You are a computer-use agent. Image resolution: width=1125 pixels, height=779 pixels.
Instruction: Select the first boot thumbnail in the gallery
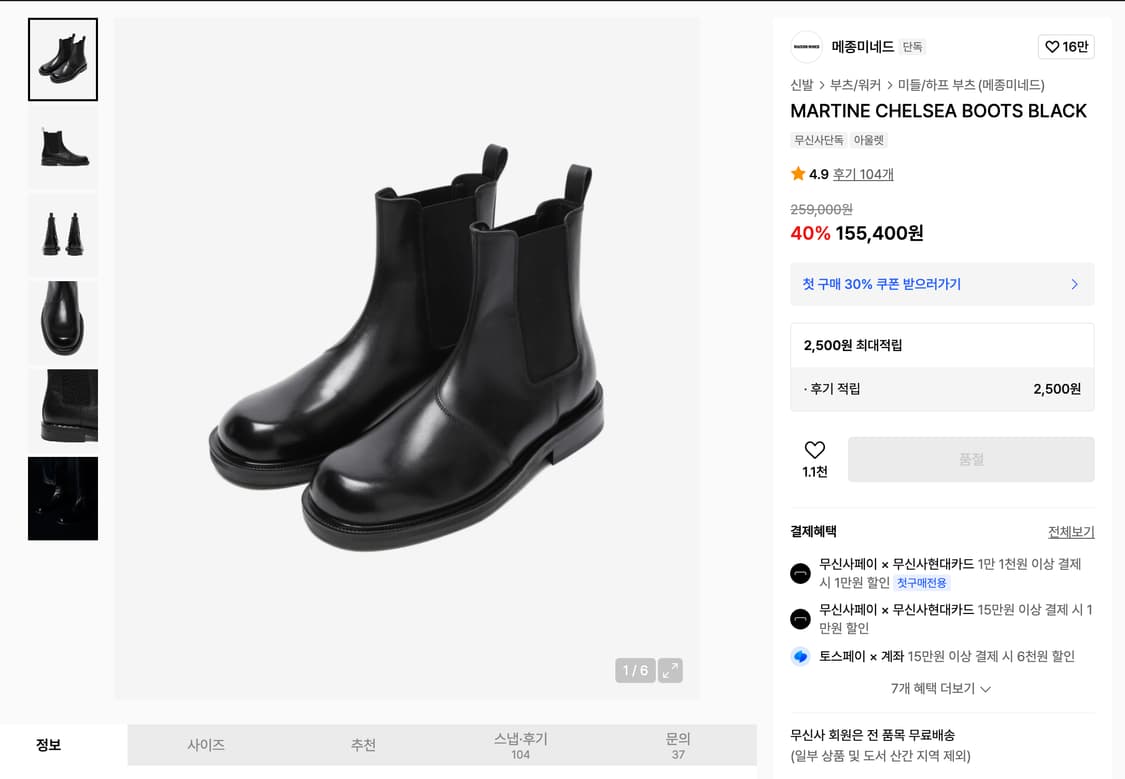pos(62,59)
